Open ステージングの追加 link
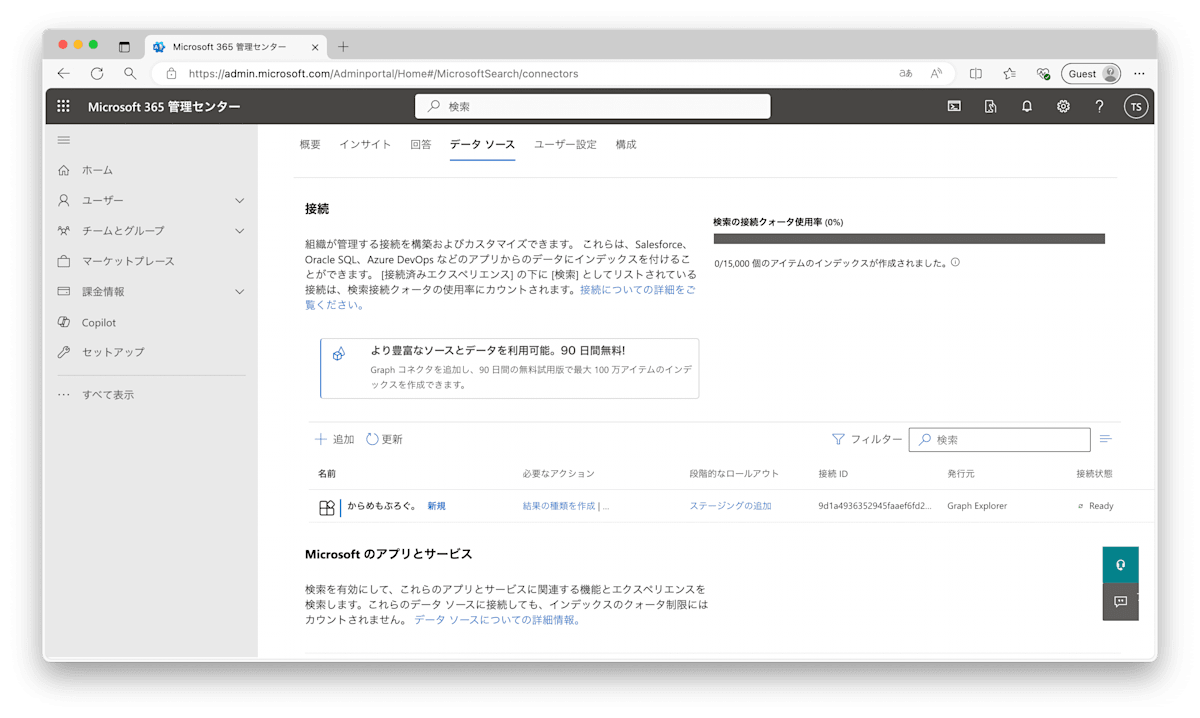The height and width of the screenshot is (718, 1200). [x=730, y=506]
